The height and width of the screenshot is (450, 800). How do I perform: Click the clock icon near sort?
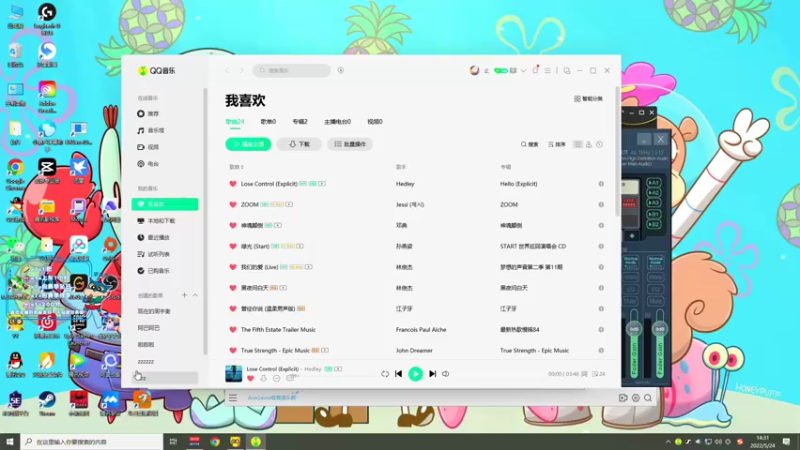(599, 144)
